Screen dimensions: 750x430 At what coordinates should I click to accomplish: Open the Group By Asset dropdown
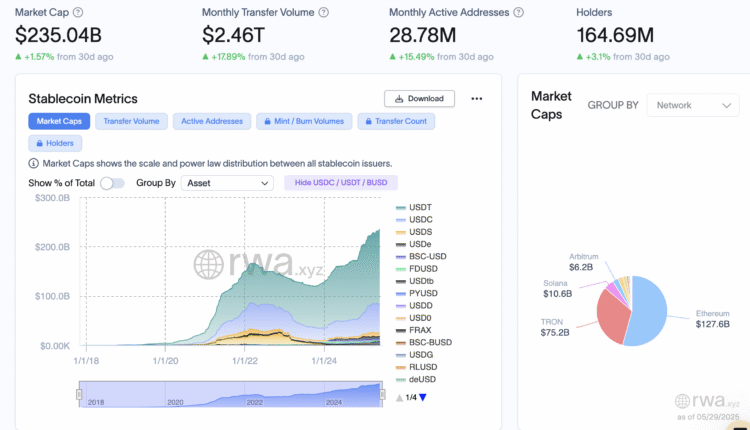pos(228,183)
